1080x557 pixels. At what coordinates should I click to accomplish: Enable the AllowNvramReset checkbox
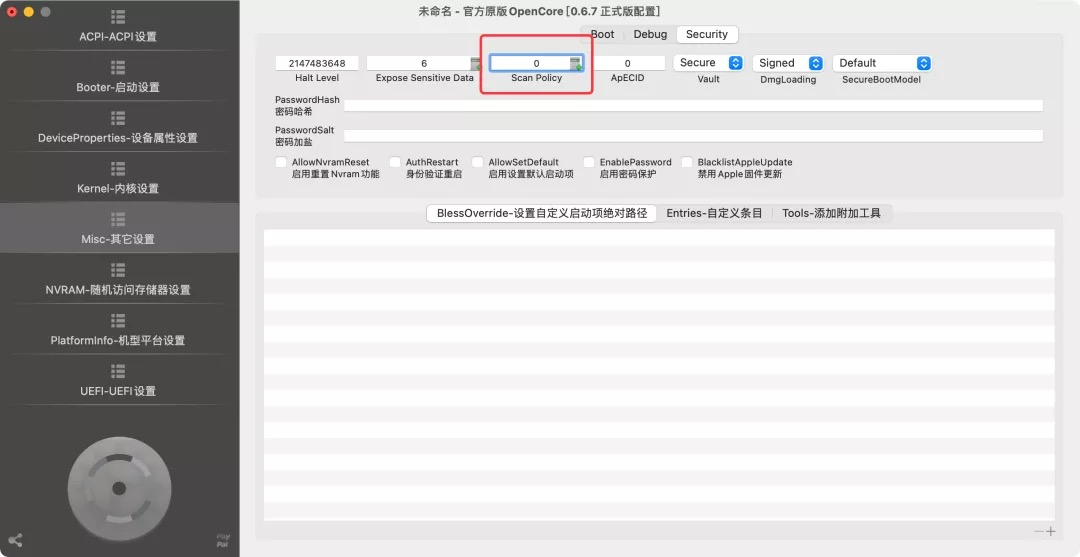point(281,162)
